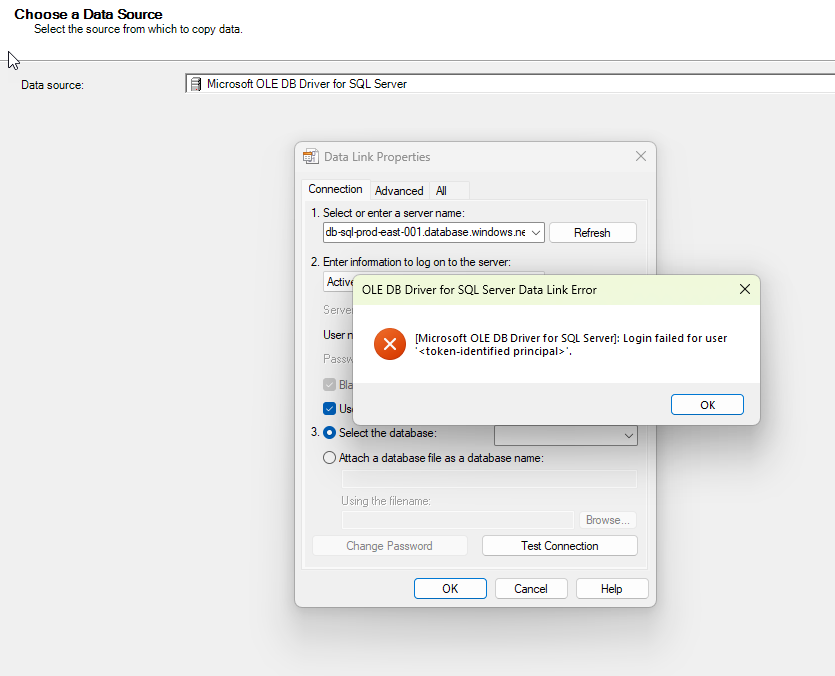Click the Using the filename input field

coord(458,520)
